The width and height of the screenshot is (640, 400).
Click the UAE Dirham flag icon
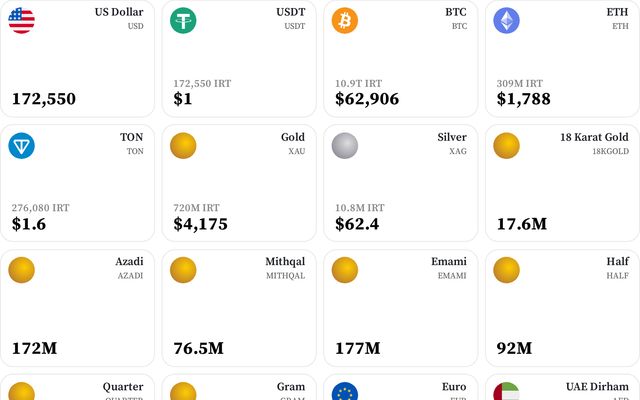coord(506,391)
